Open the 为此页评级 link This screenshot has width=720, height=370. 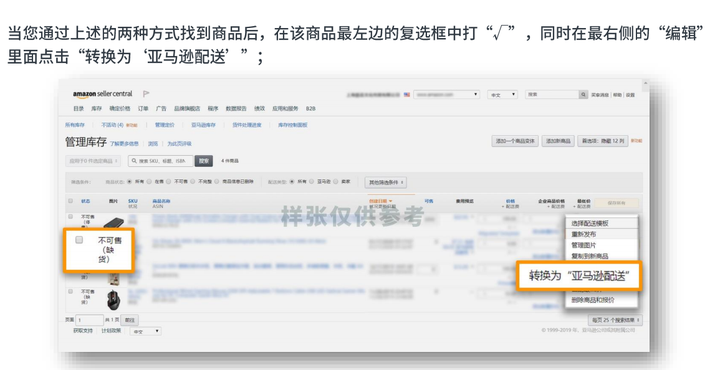[x=179, y=144]
